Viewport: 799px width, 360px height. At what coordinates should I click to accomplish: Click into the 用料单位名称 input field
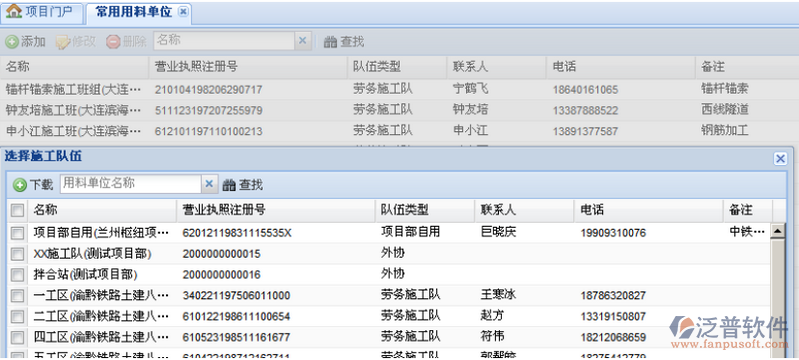tap(131, 184)
